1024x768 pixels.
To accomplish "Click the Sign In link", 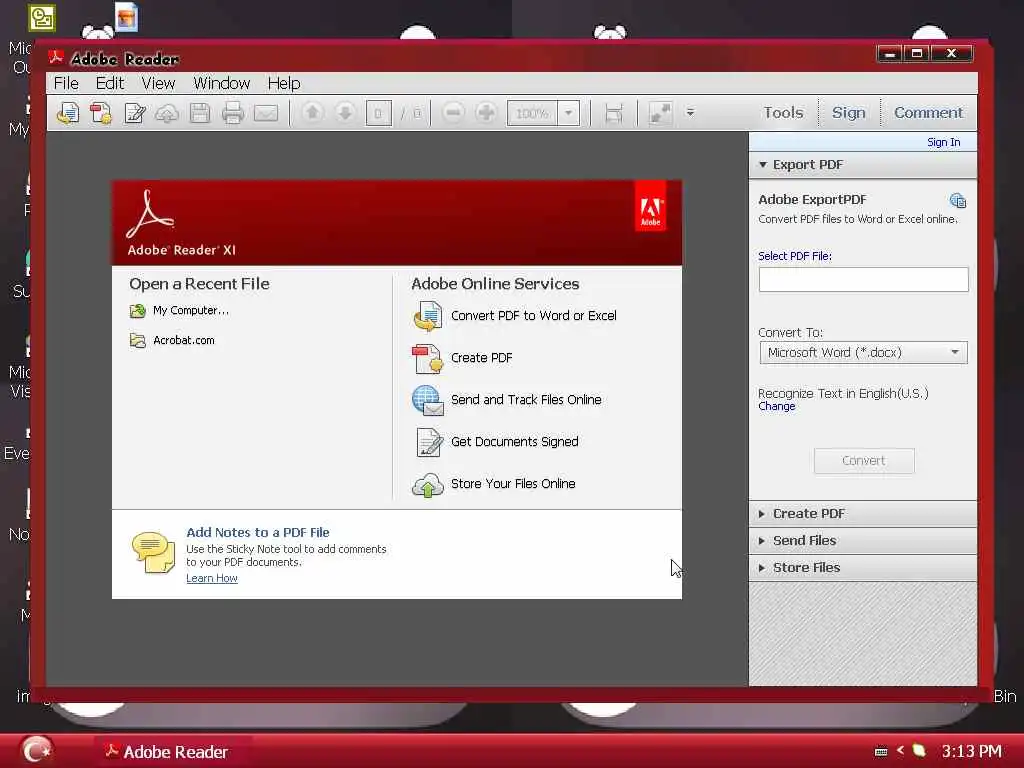I will coord(943,142).
